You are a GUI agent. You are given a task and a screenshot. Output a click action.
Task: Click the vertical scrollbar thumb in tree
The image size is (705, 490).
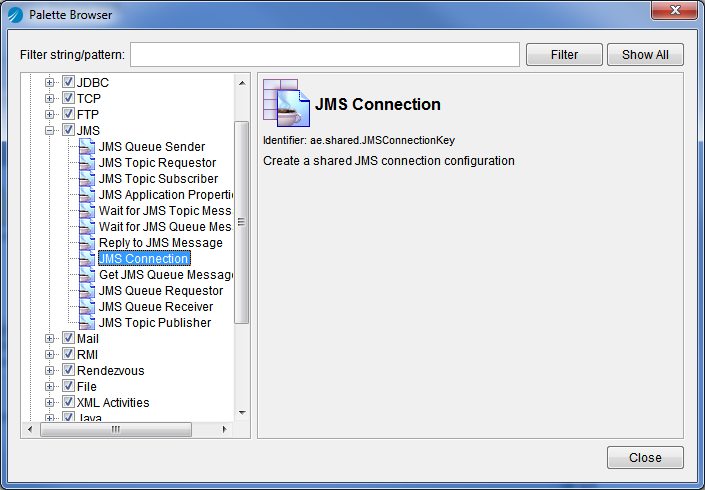tap(242, 222)
